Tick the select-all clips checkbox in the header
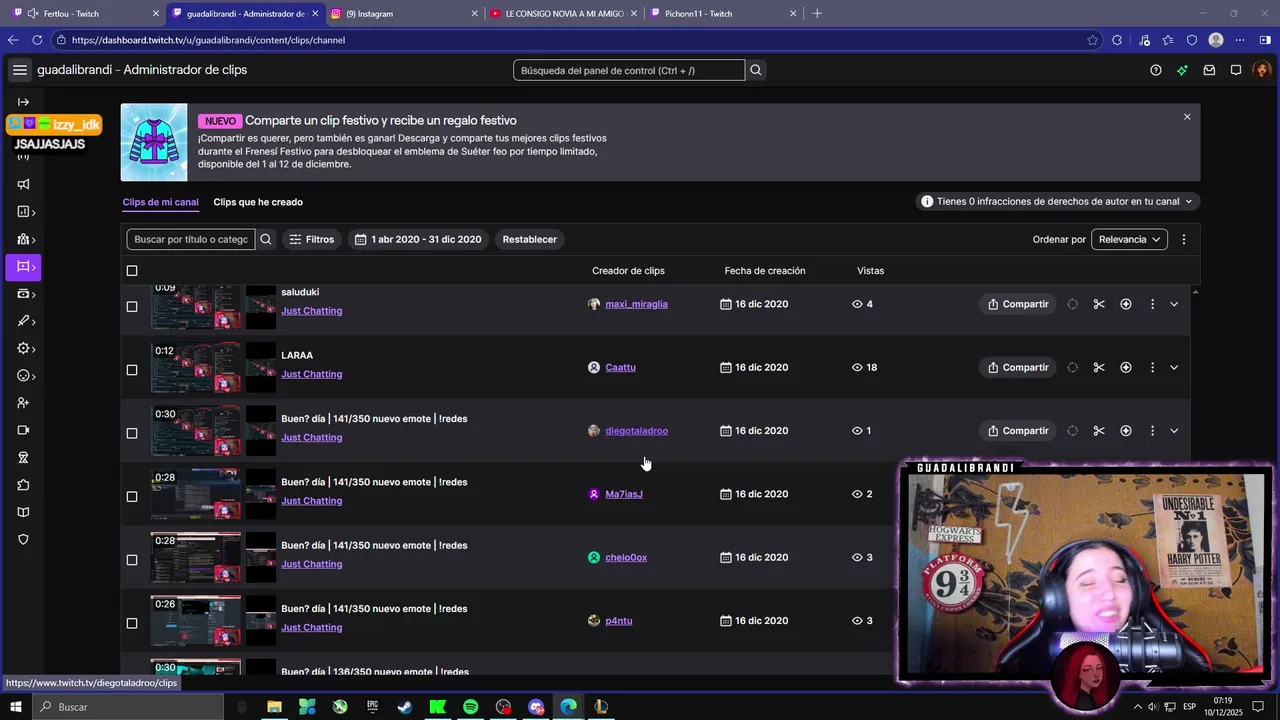Screen dimensions: 1280x720 [x=132, y=271]
